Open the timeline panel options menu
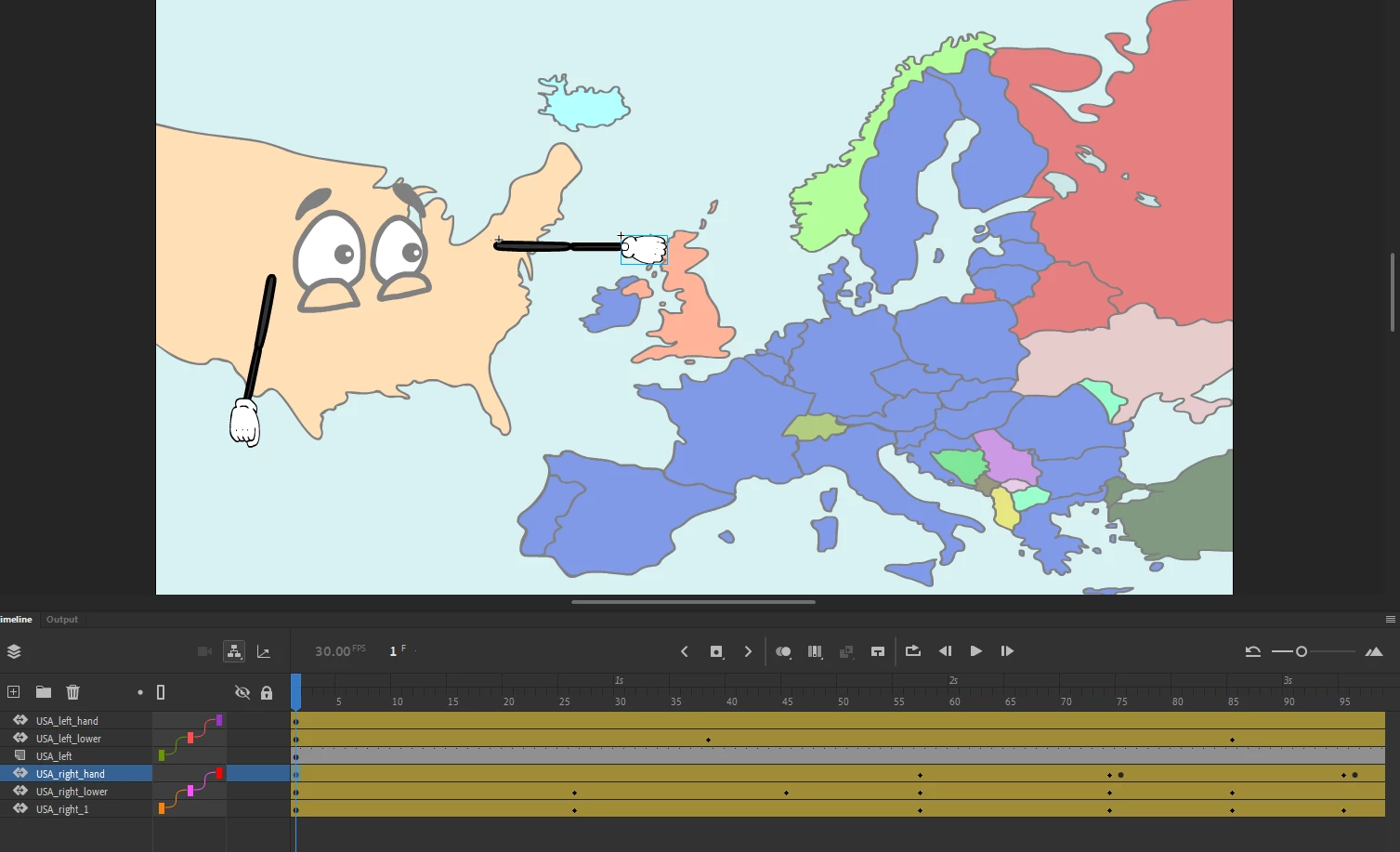The height and width of the screenshot is (852, 1400). coord(1391,619)
